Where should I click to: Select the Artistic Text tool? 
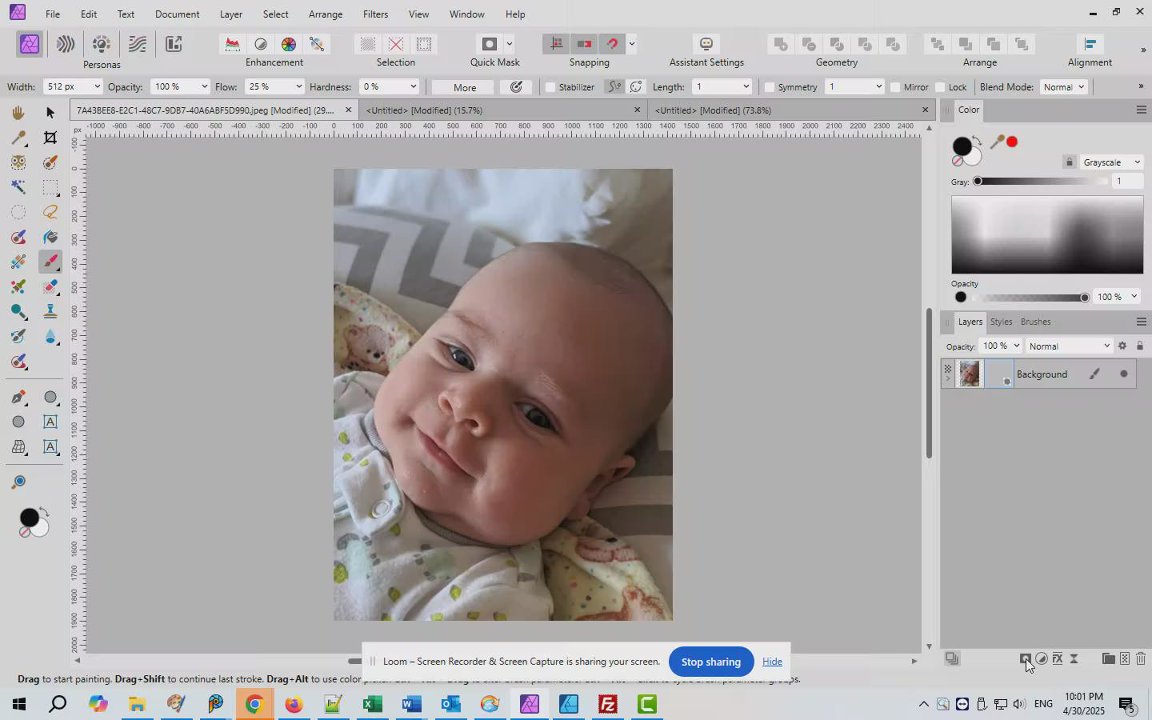(x=50, y=422)
